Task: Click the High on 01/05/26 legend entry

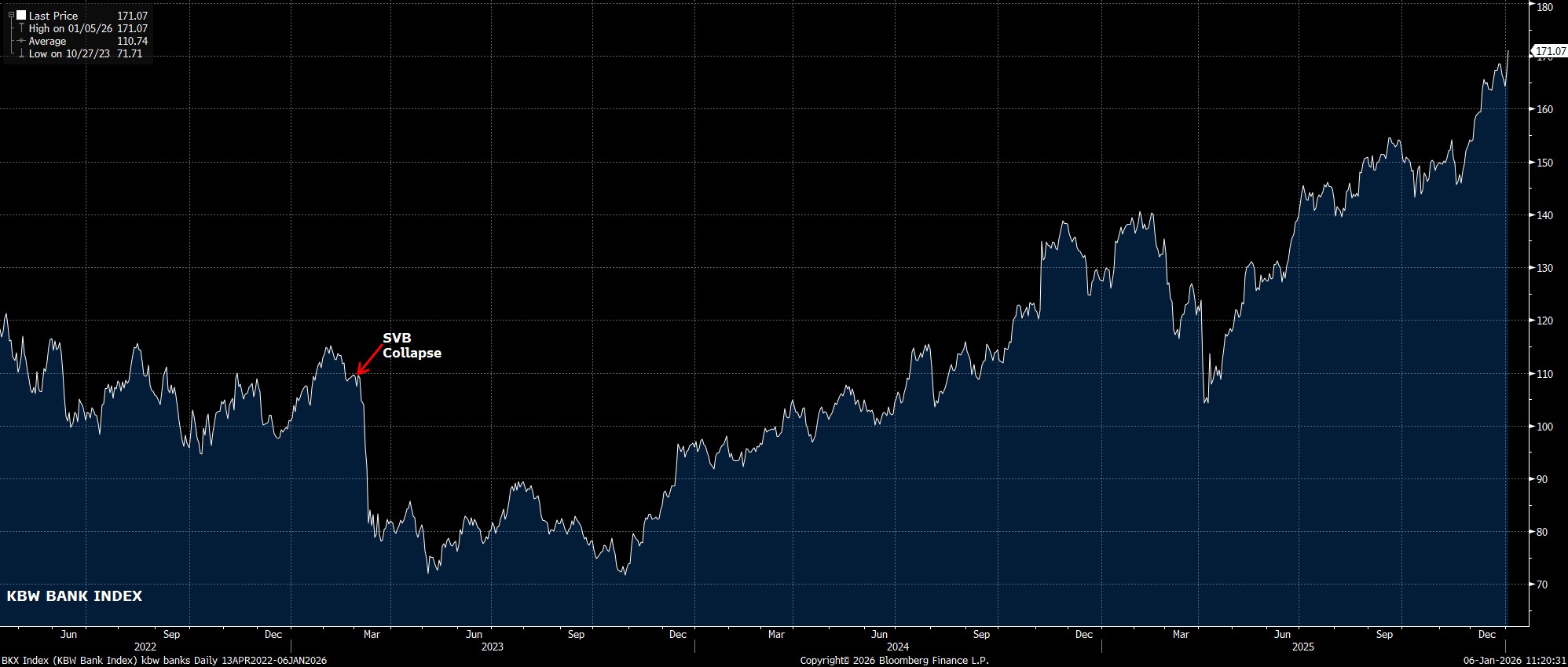Action: coord(70,28)
